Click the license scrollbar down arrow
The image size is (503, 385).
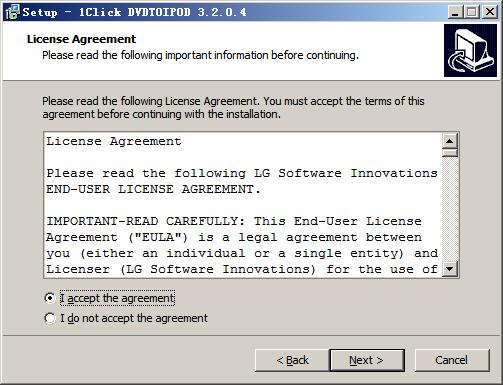(x=450, y=269)
